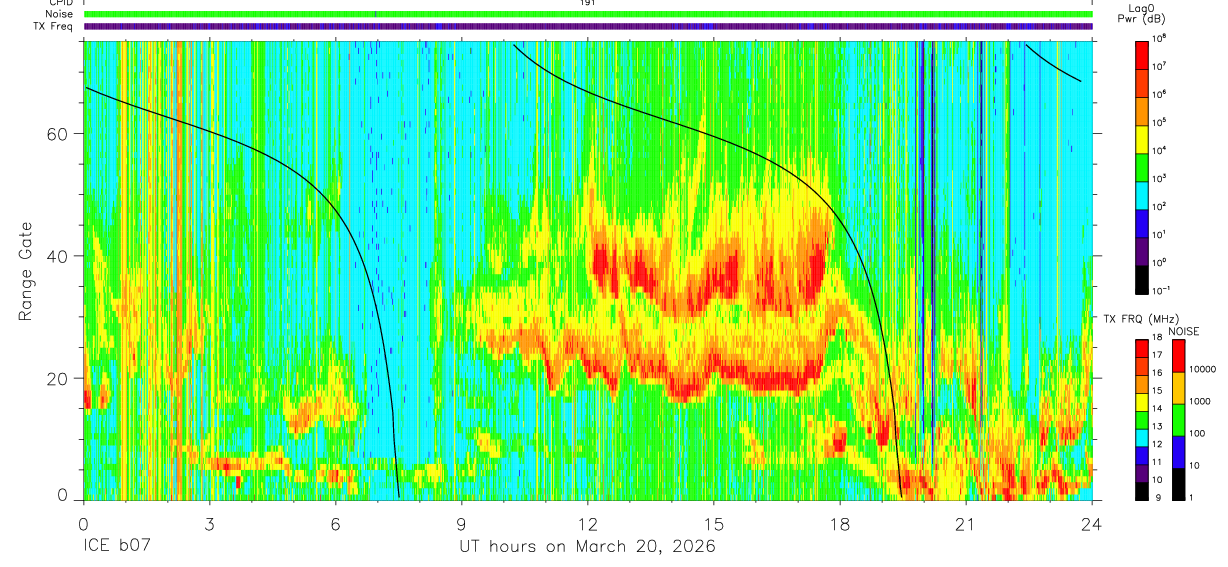The width and height of the screenshot is (1228, 567).
Task: Click the '14' label on TX FRQ scale
Action: (x=1157, y=408)
